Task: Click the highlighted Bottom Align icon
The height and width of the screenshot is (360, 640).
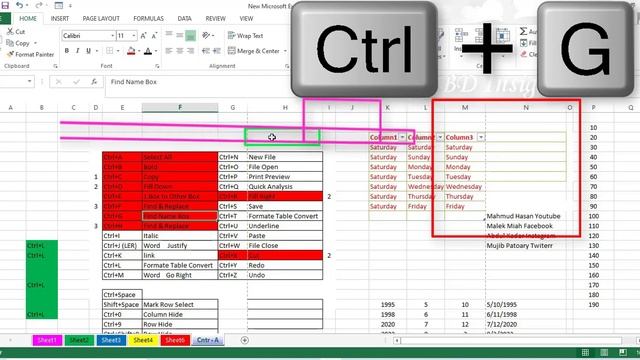Action: [x=190, y=36]
